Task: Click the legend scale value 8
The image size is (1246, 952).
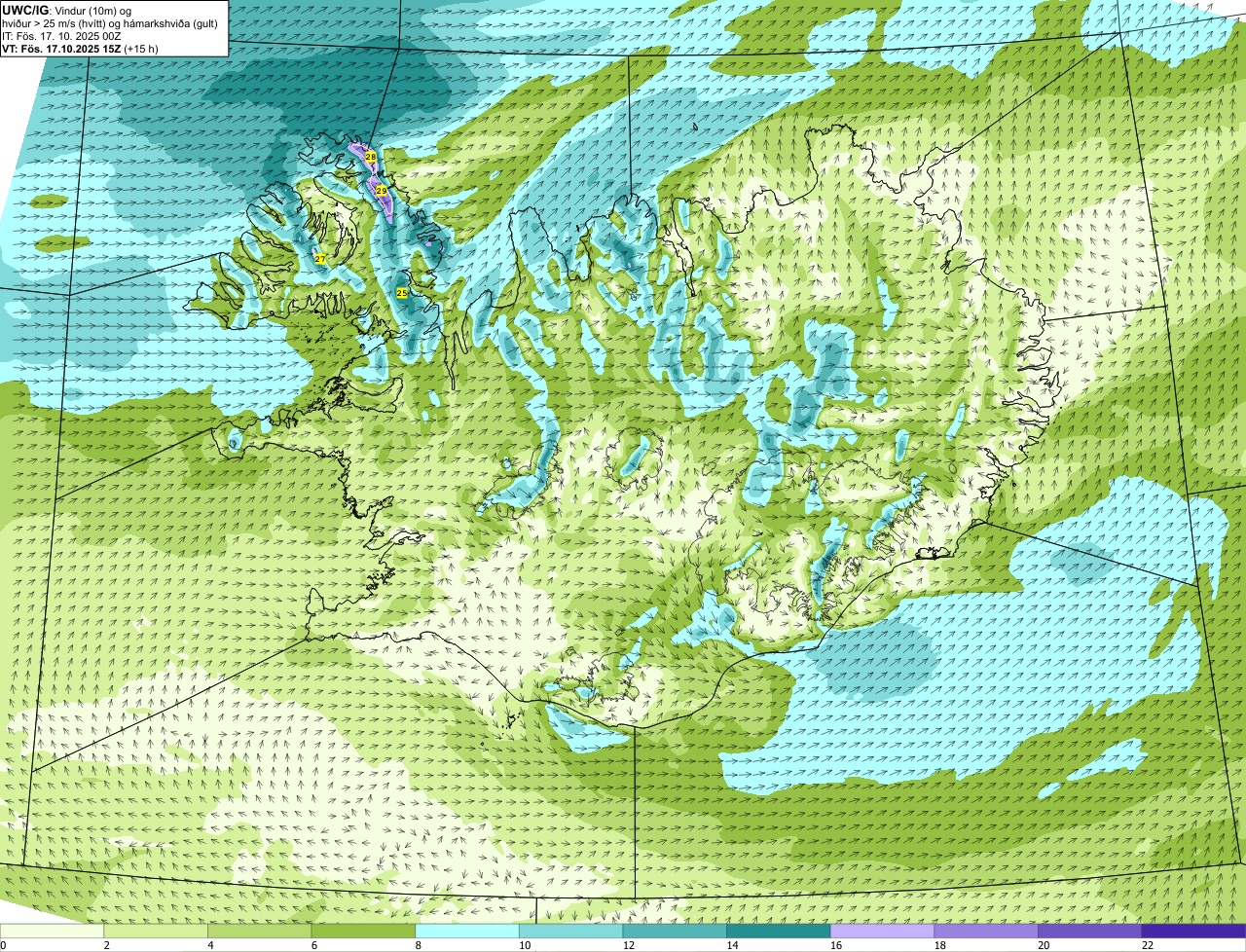Action: 418,945
